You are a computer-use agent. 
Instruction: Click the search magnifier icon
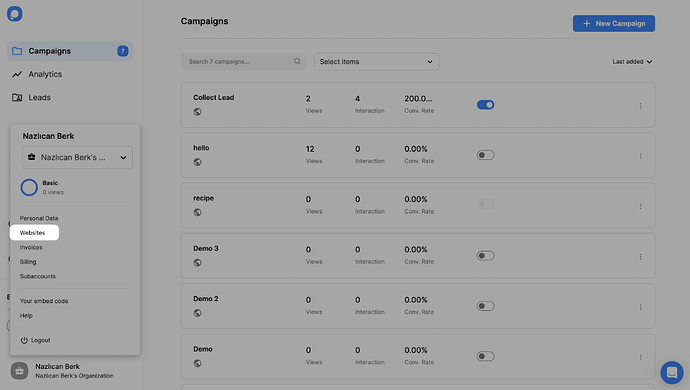(297, 62)
